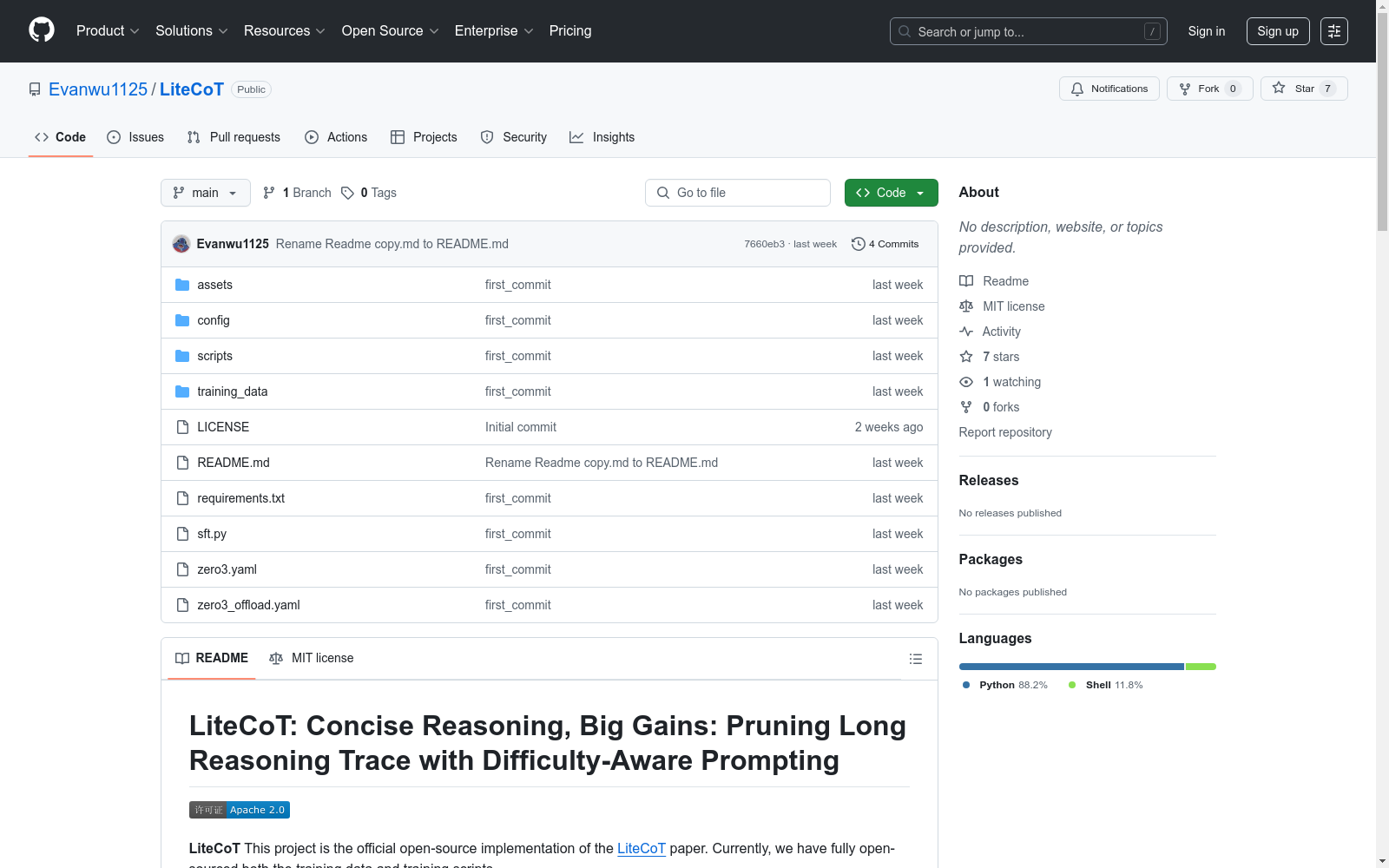Click the assets folder icon
1389x868 pixels.
(182, 285)
